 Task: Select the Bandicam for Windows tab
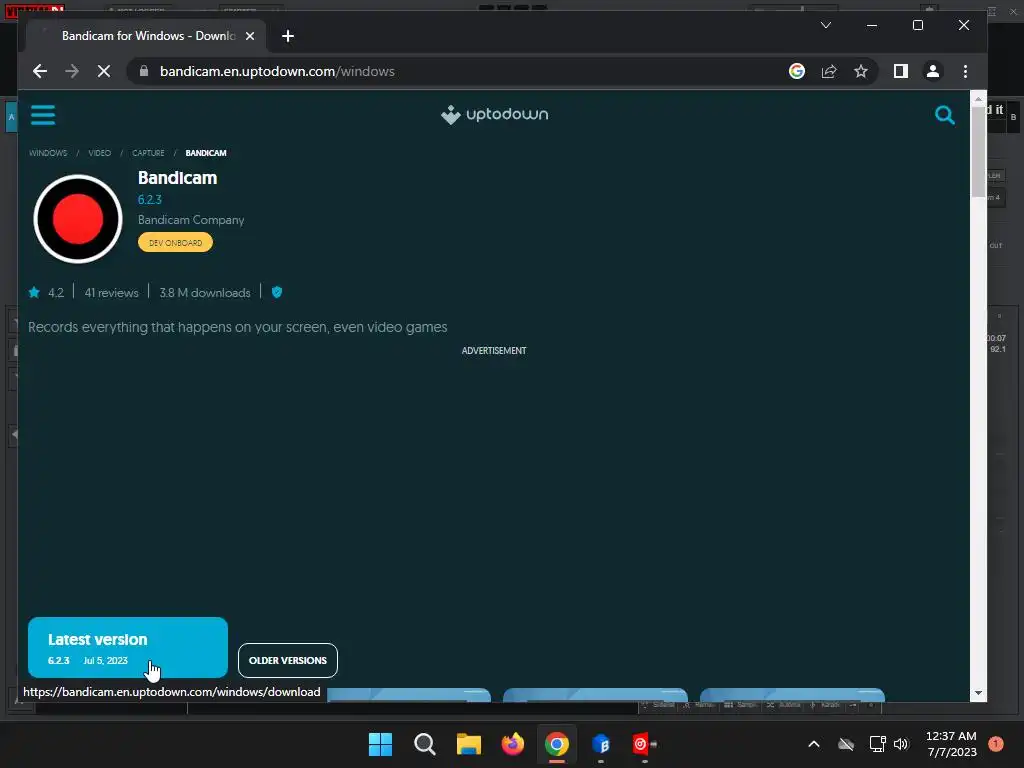pyautogui.click(x=147, y=36)
